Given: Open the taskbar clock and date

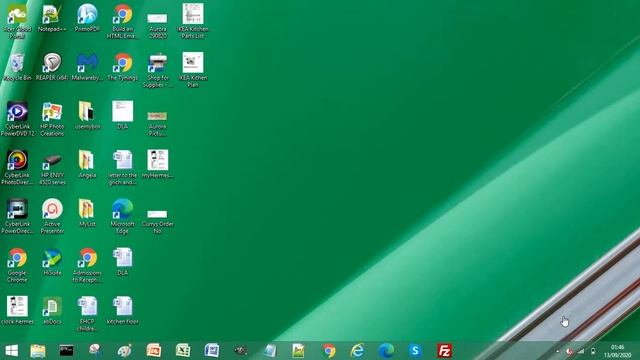Looking at the screenshot, I should (618, 351).
